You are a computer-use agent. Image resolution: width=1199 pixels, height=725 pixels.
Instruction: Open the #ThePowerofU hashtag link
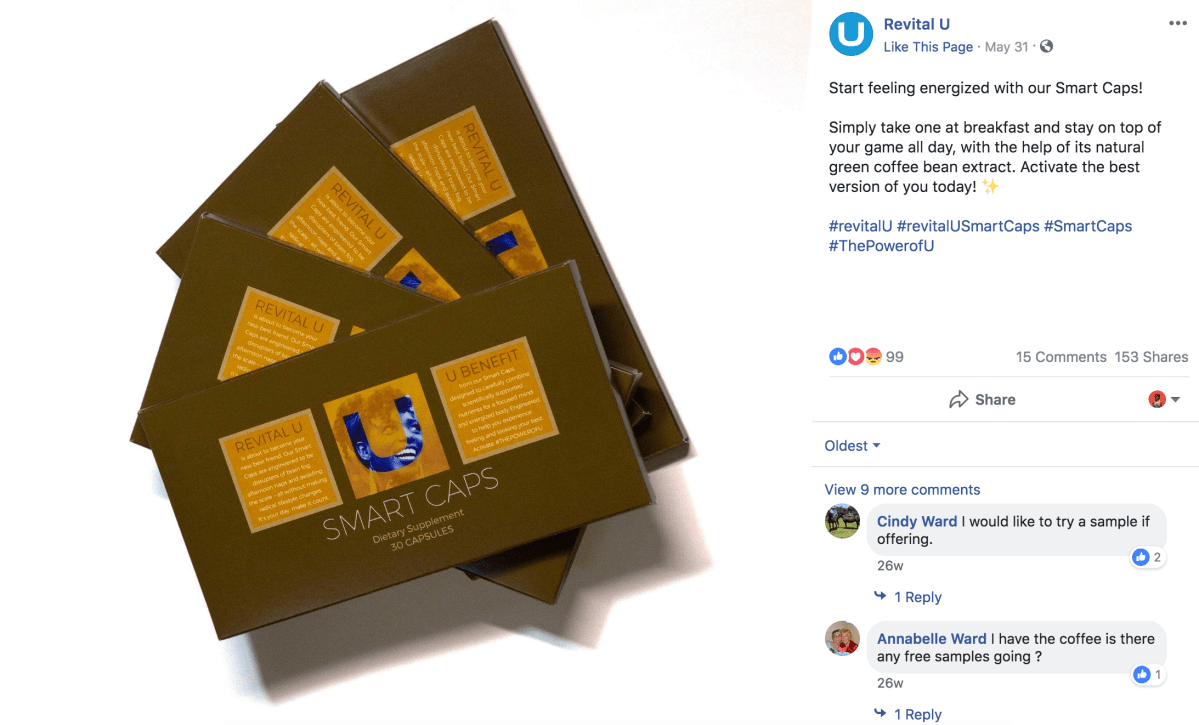point(881,246)
